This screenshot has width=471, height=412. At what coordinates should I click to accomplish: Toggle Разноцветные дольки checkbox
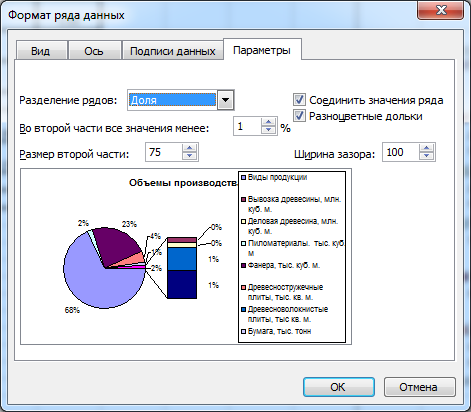point(299,116)
